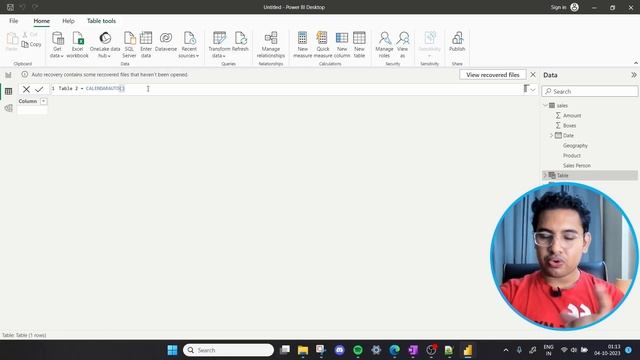Dismiss the auto recovery notification bar
The width and height of the screenshot is (640, 360).
pos(533,75)
